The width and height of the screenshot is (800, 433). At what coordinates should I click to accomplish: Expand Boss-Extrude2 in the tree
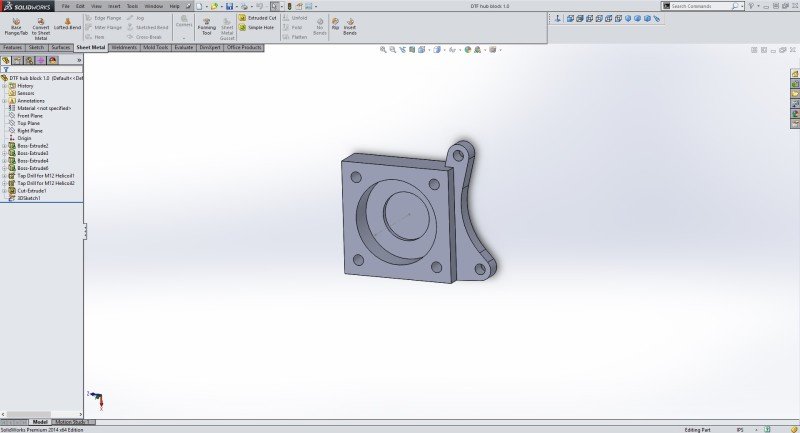pos(5,146)
